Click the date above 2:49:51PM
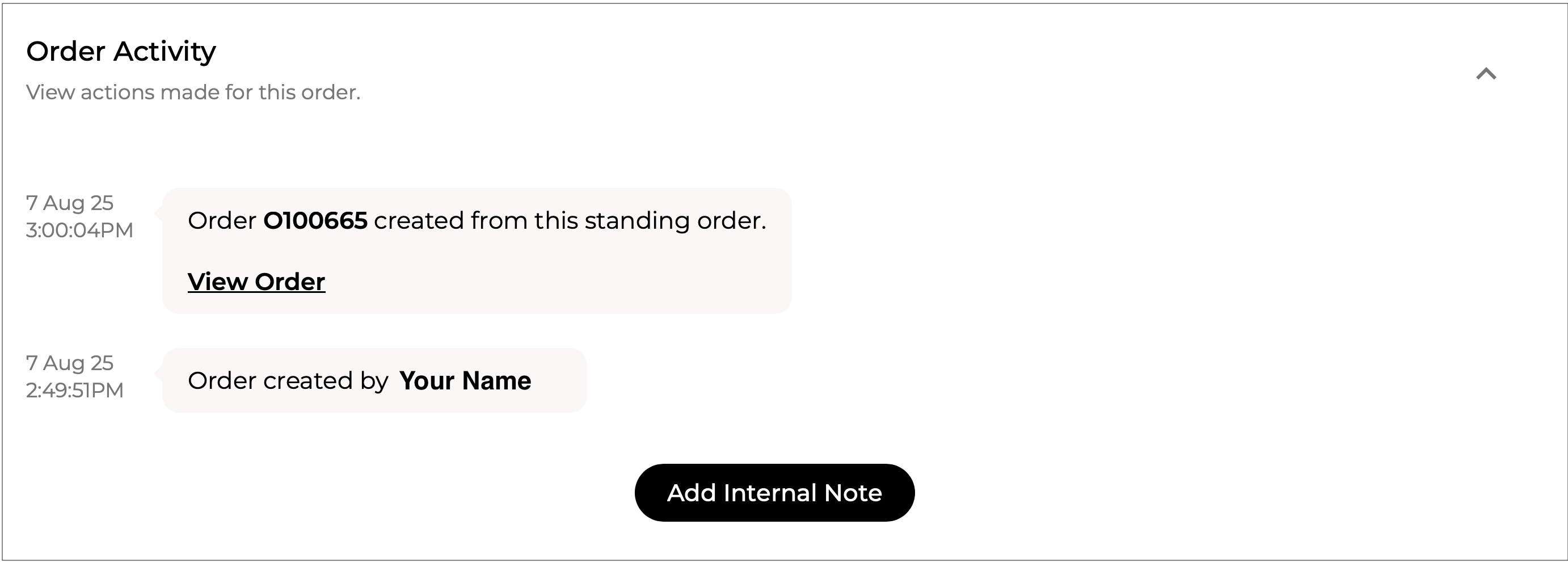1568x562 pixels. [x=69, y=363]
